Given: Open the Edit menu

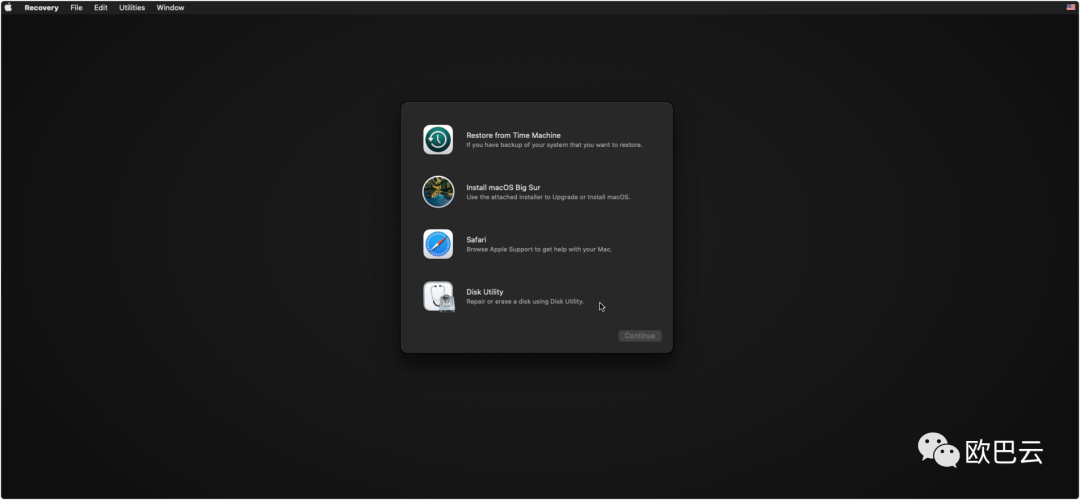Looking at the screenshot, I should 101,8.
